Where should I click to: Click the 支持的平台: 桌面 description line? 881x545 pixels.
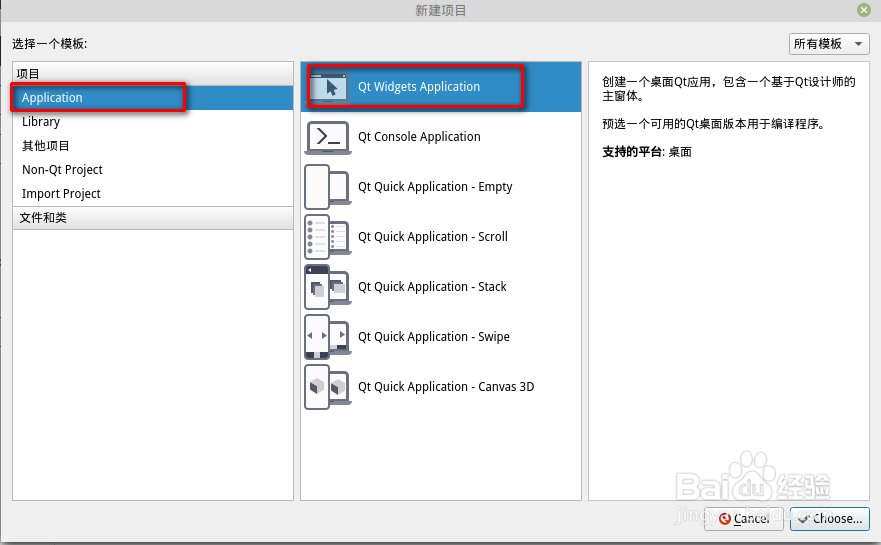(647, 152)
